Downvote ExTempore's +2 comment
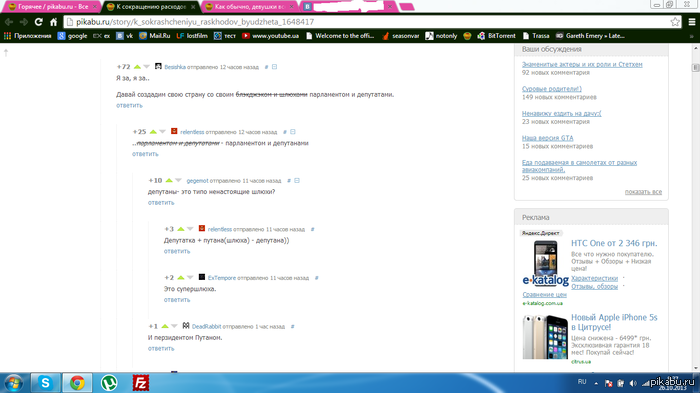 190,278
